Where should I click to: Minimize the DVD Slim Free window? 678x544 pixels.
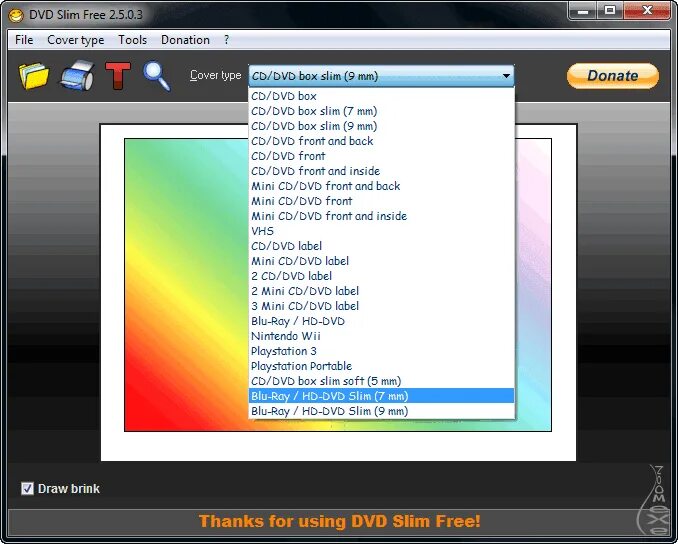582,11
